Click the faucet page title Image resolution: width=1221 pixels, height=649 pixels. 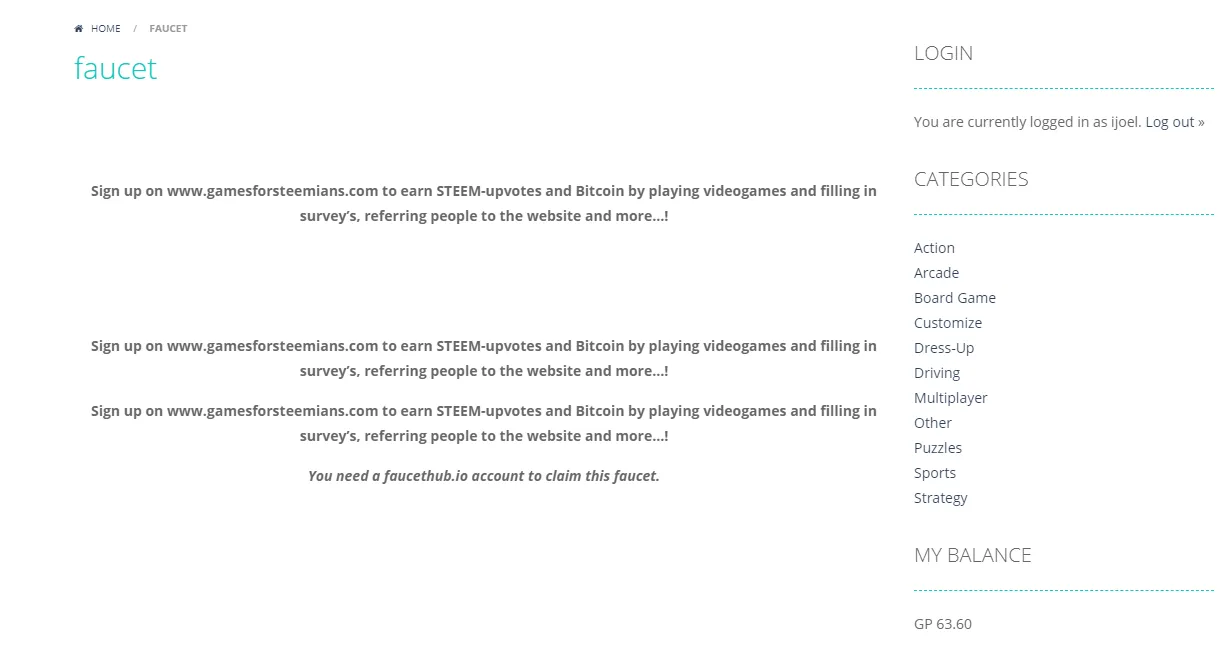click(116, 68)
